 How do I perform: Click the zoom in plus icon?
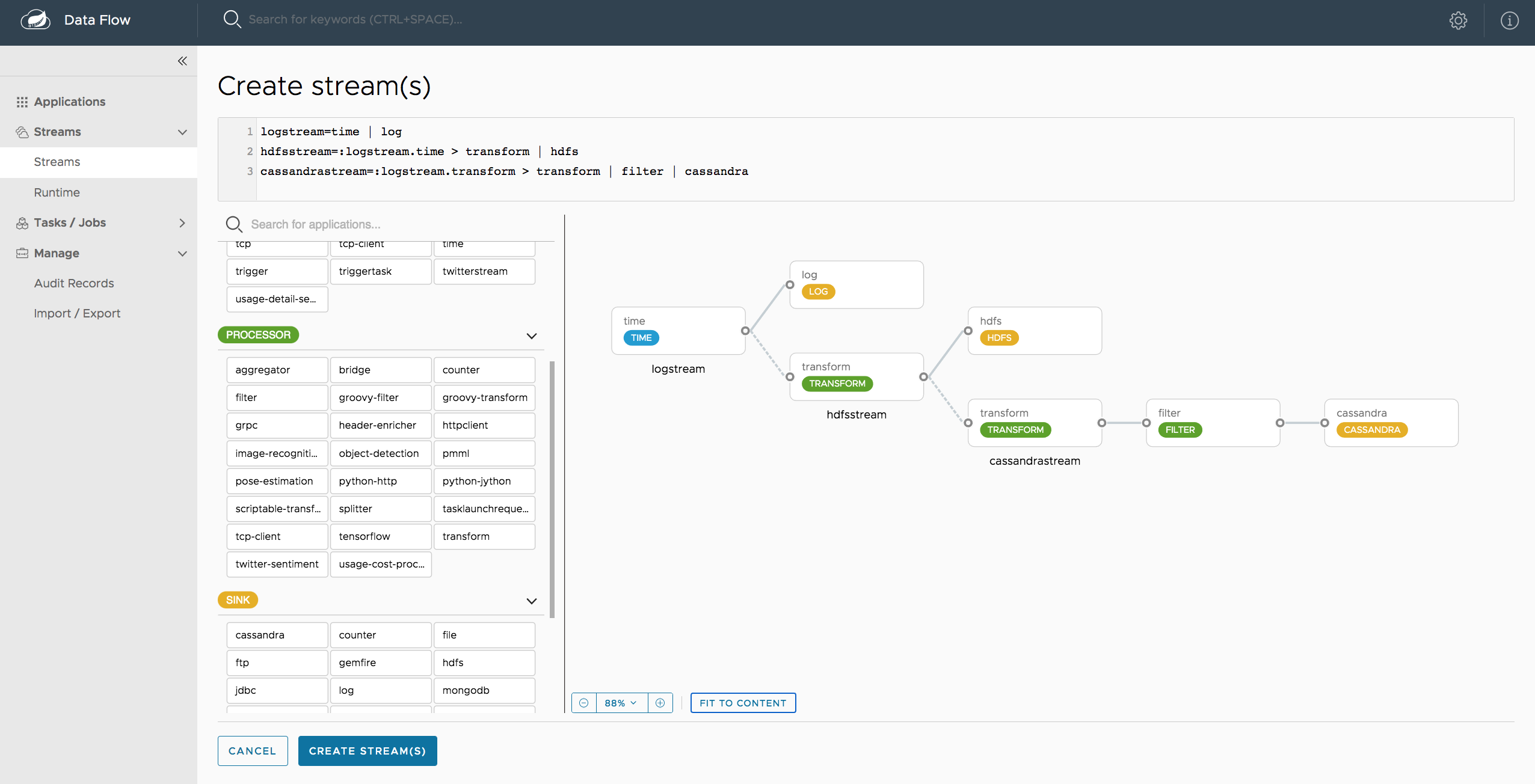point(660,703)
